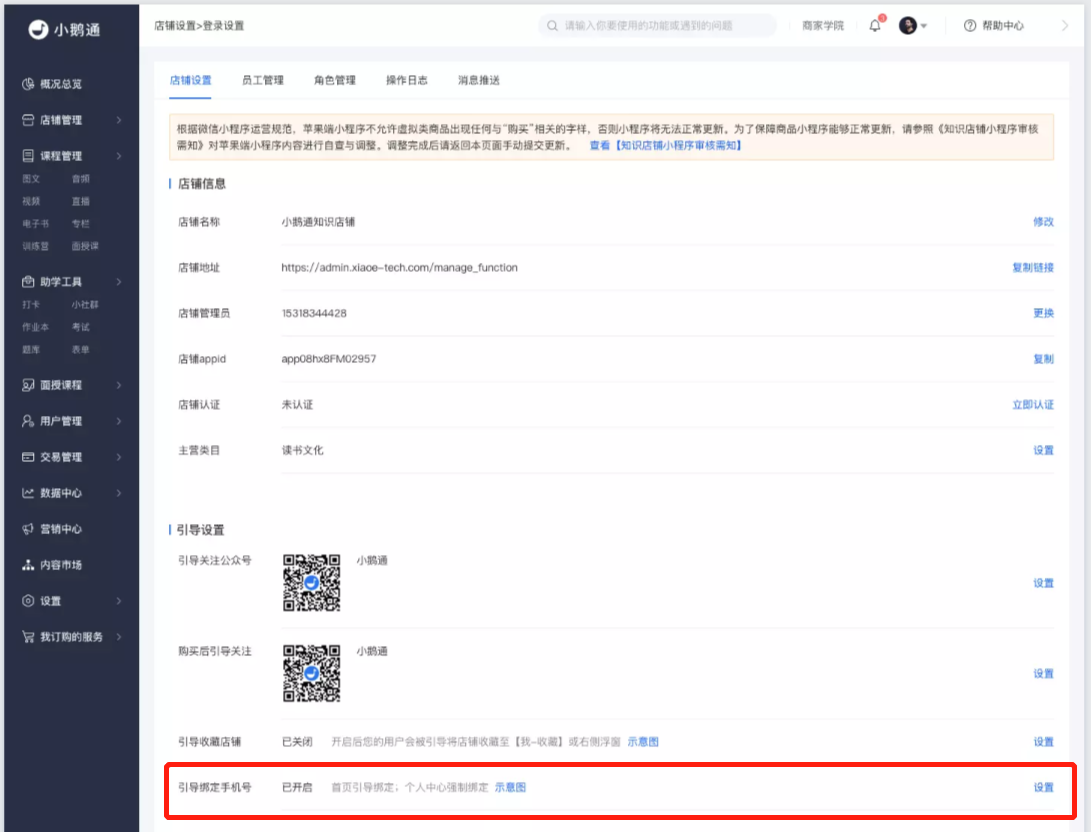Click the 引导关注公众号 QR code image

tap(312, 583)
